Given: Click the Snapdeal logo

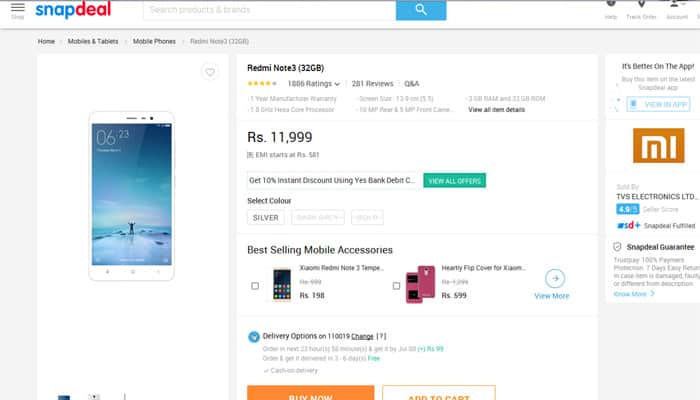Looking at the screenshot, I should click(73, 10).
